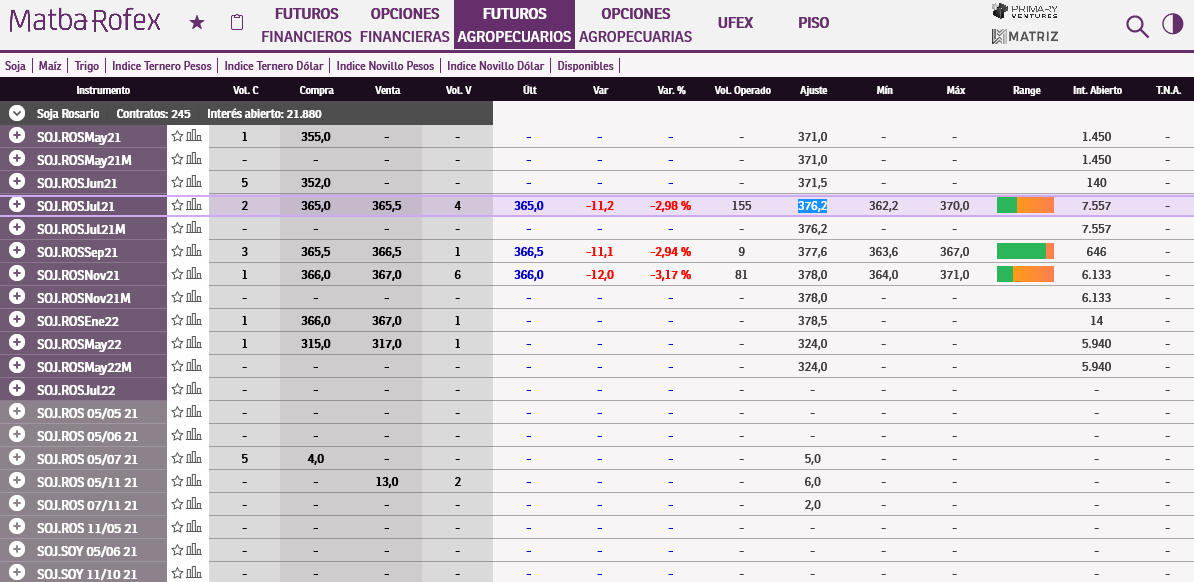Screen dimensions: 1194x582
Task: Expand the SOJ.ROSJul21 row details
Action: click(x=16, y=205)
